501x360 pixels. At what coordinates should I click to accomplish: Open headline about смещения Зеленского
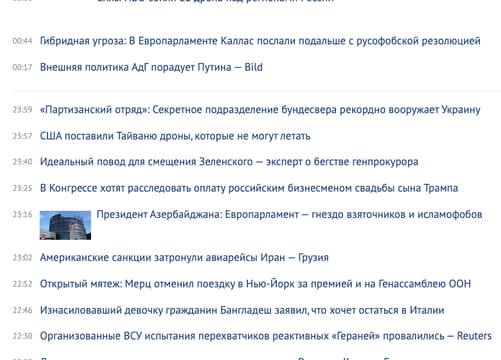229,162
